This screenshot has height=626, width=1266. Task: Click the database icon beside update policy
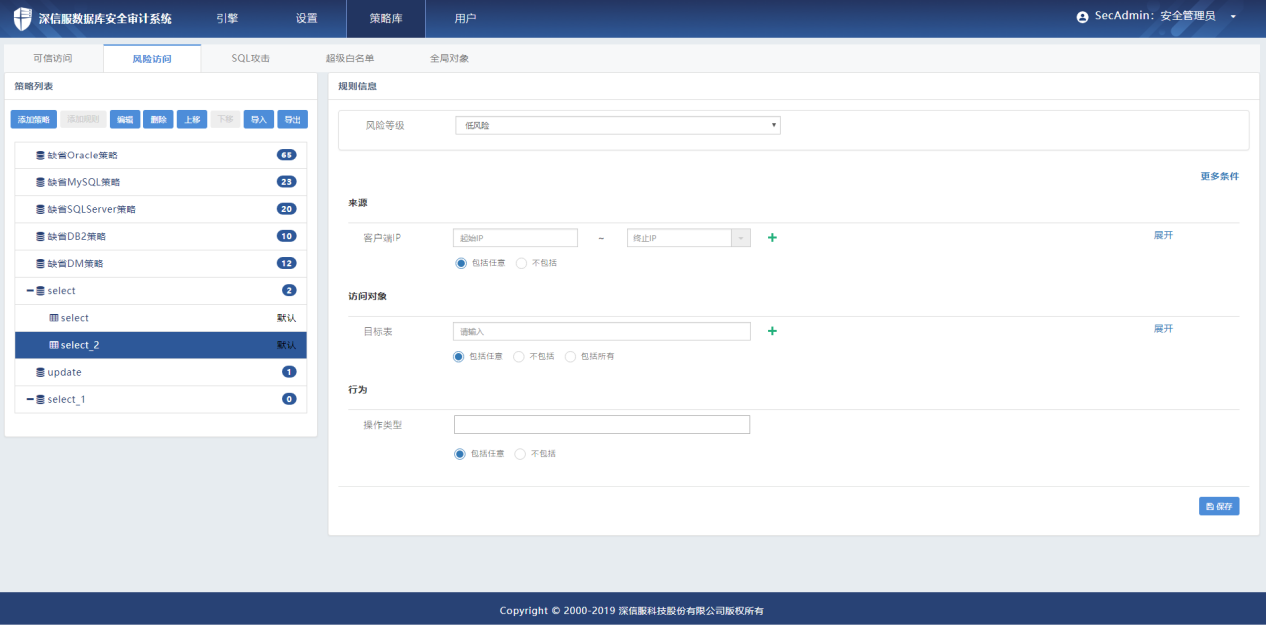coord(40,372)
